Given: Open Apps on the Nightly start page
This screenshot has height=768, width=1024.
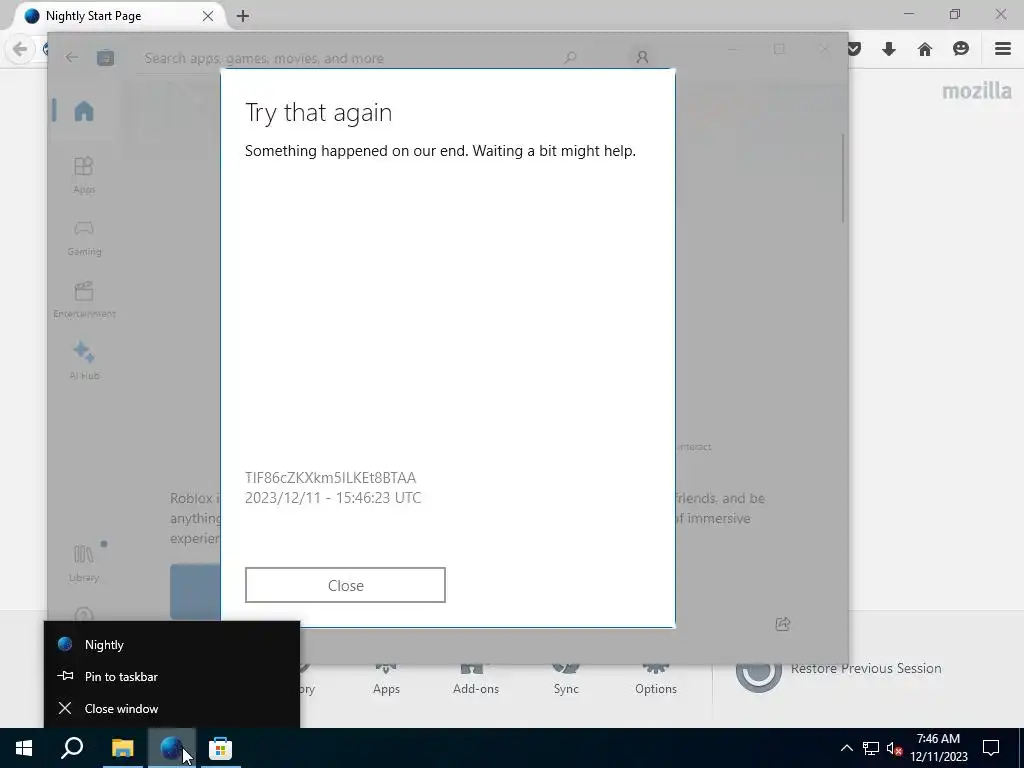Looking at the screenshot, I should [386, 679].
